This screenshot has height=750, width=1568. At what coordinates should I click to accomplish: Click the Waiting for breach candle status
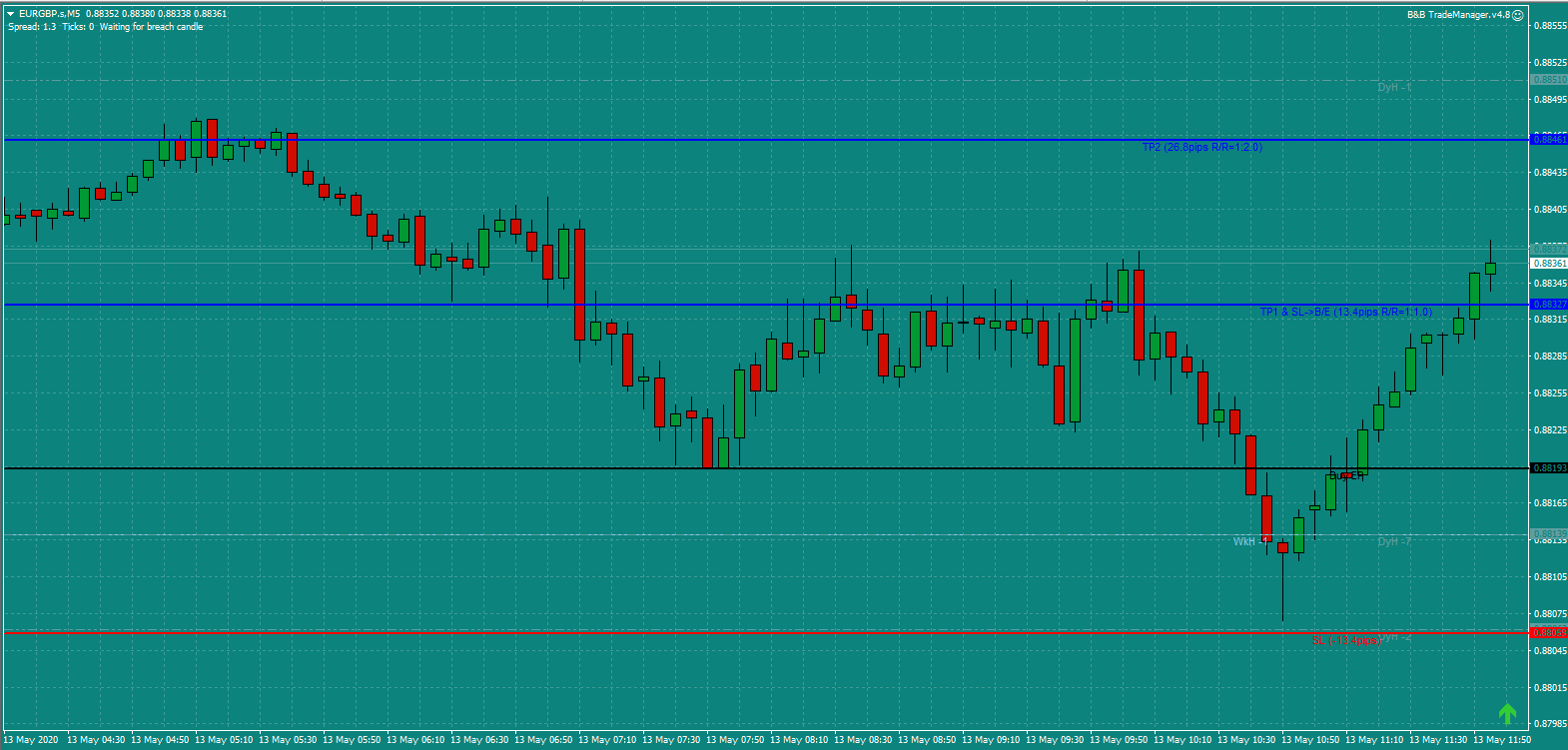point(151,27)
